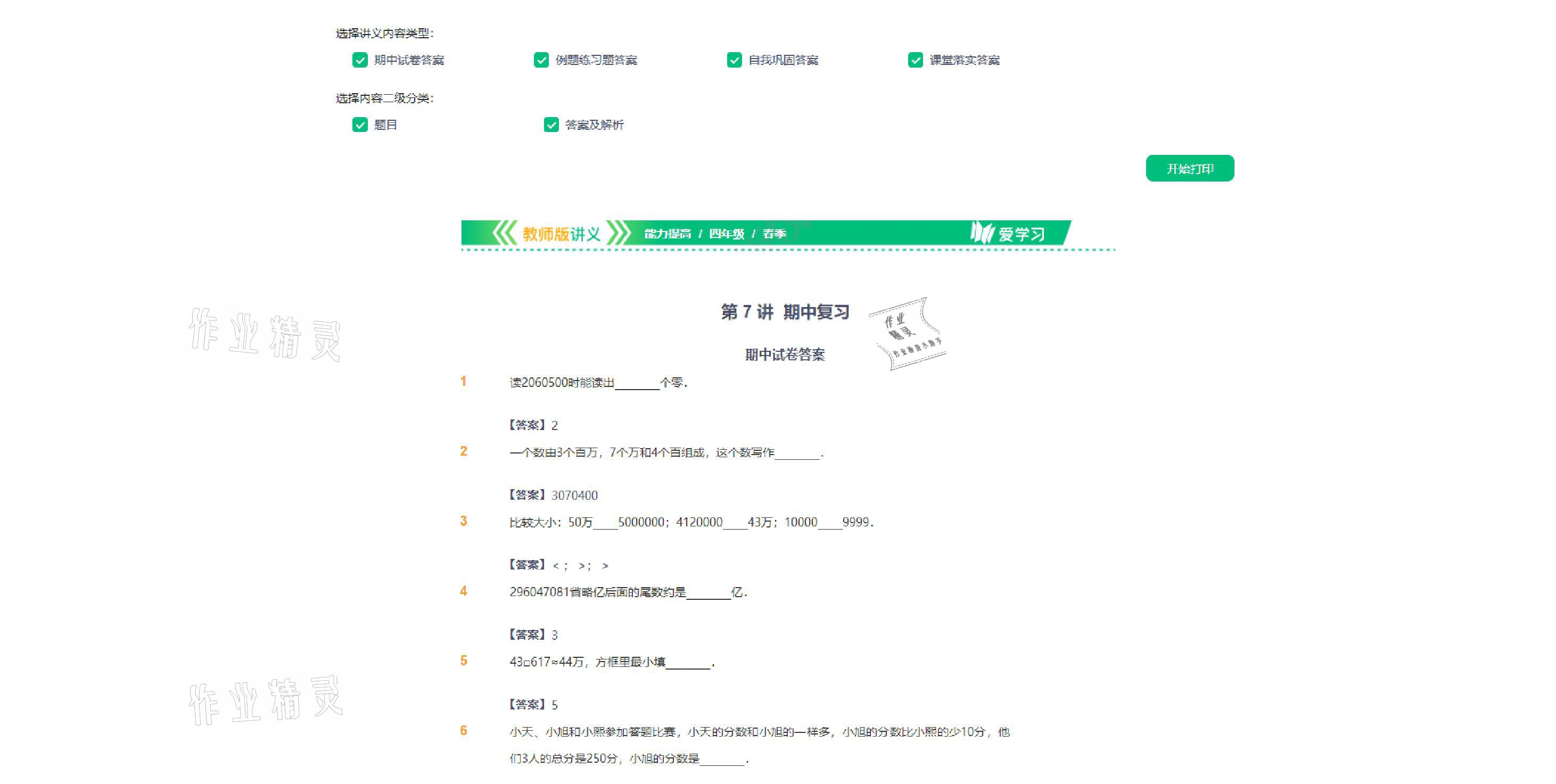Toggle the 答案及解析 checkbox
The height and width of the screenshot is (784, 1556).
pos(551,125)
